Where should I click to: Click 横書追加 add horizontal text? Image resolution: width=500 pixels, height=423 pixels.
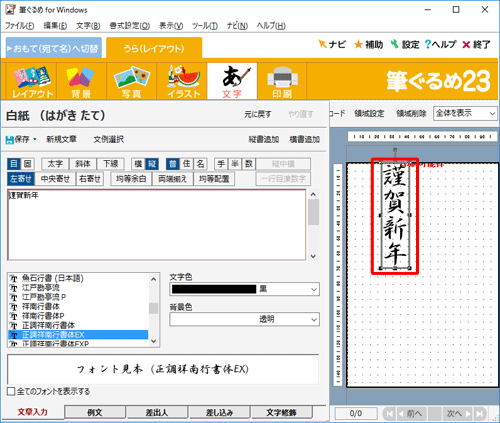305,139
